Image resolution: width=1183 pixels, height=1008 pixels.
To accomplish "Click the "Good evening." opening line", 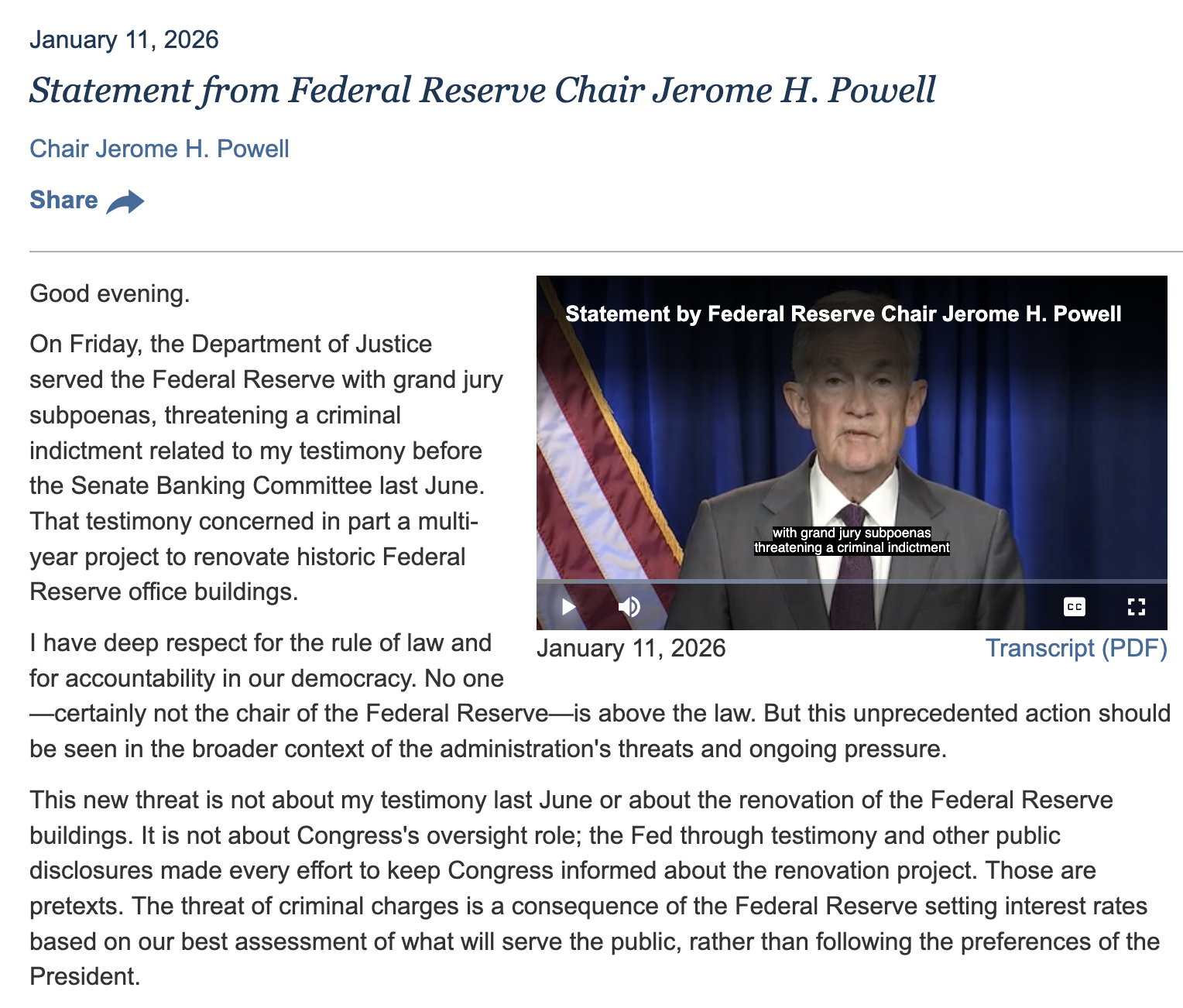I will coord(109,293).
